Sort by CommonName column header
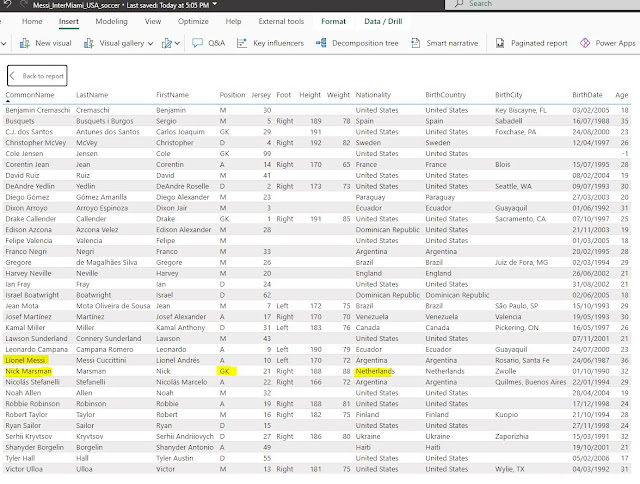 point(30,95)
